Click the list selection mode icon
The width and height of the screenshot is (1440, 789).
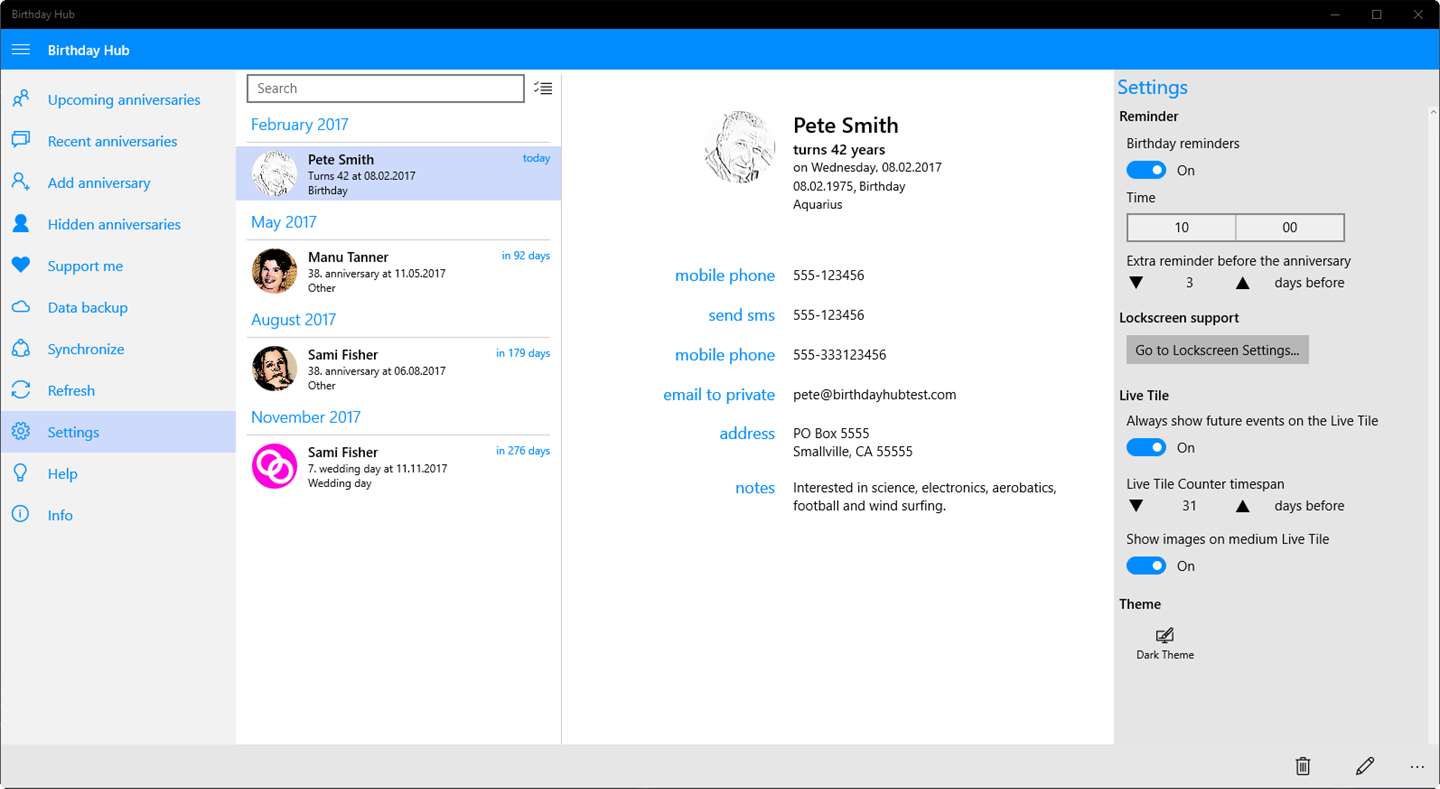click(x=543, y=88)
